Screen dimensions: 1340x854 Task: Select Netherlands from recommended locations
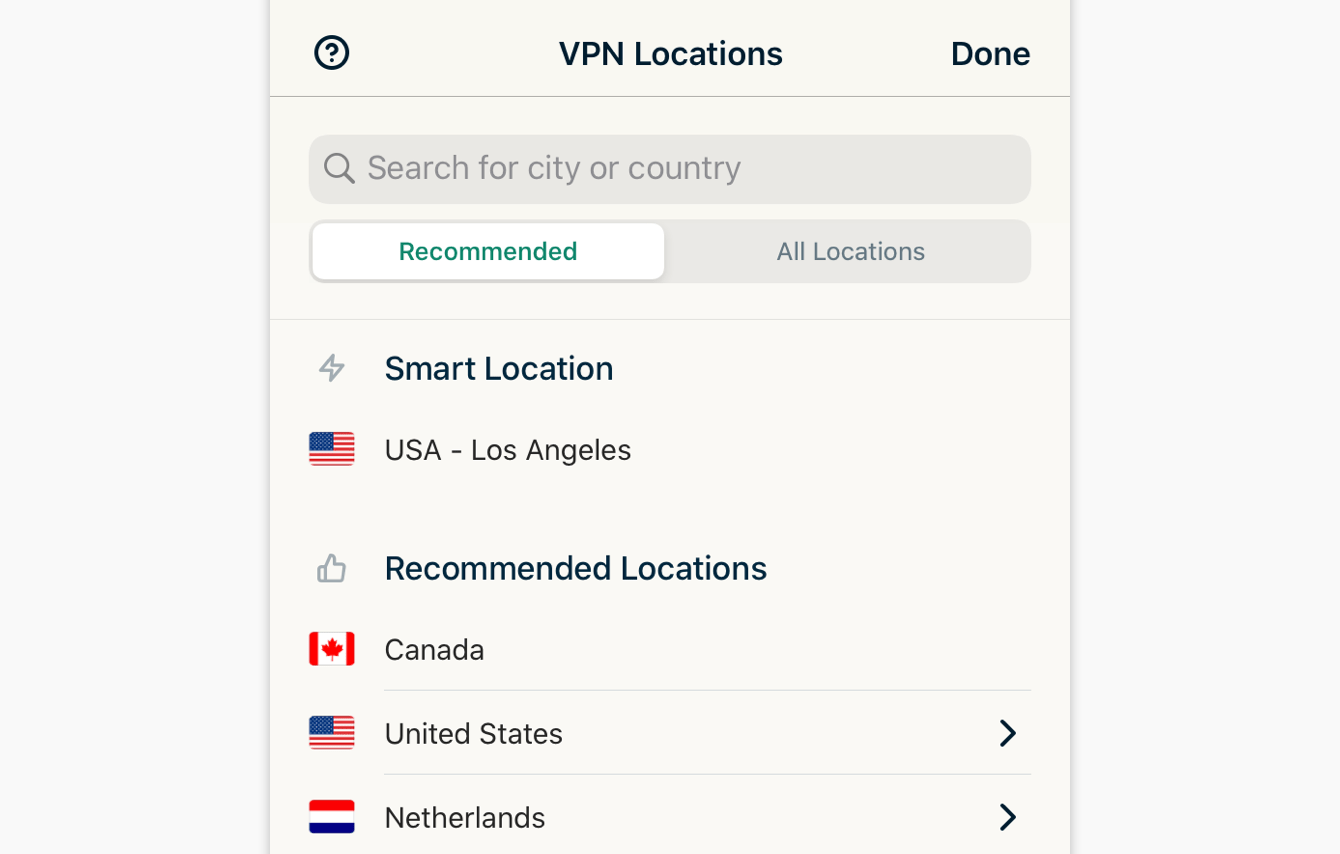(464, 817)
